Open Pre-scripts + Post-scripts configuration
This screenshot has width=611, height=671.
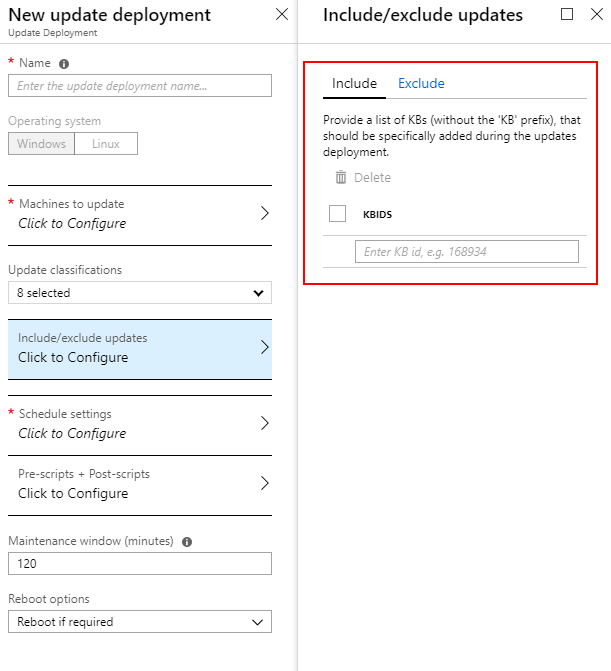[140, 484]
